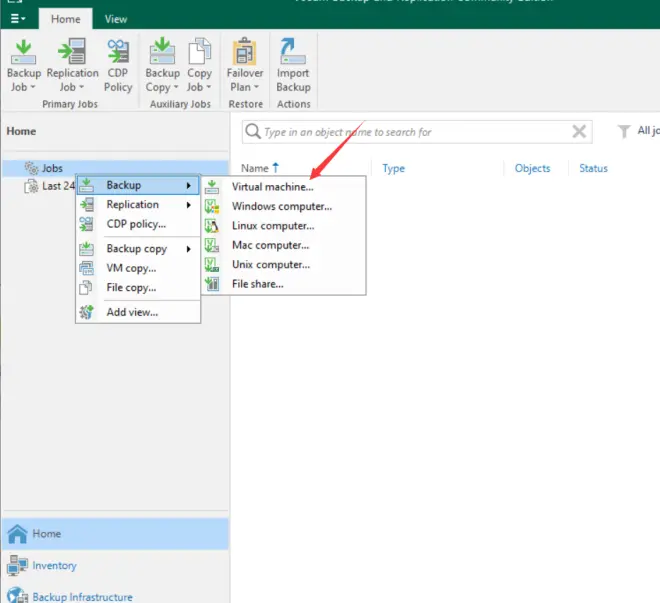Click the Virtual machine submenu icon
This screenshot has height=603, width=660.
tap(212, 187)
